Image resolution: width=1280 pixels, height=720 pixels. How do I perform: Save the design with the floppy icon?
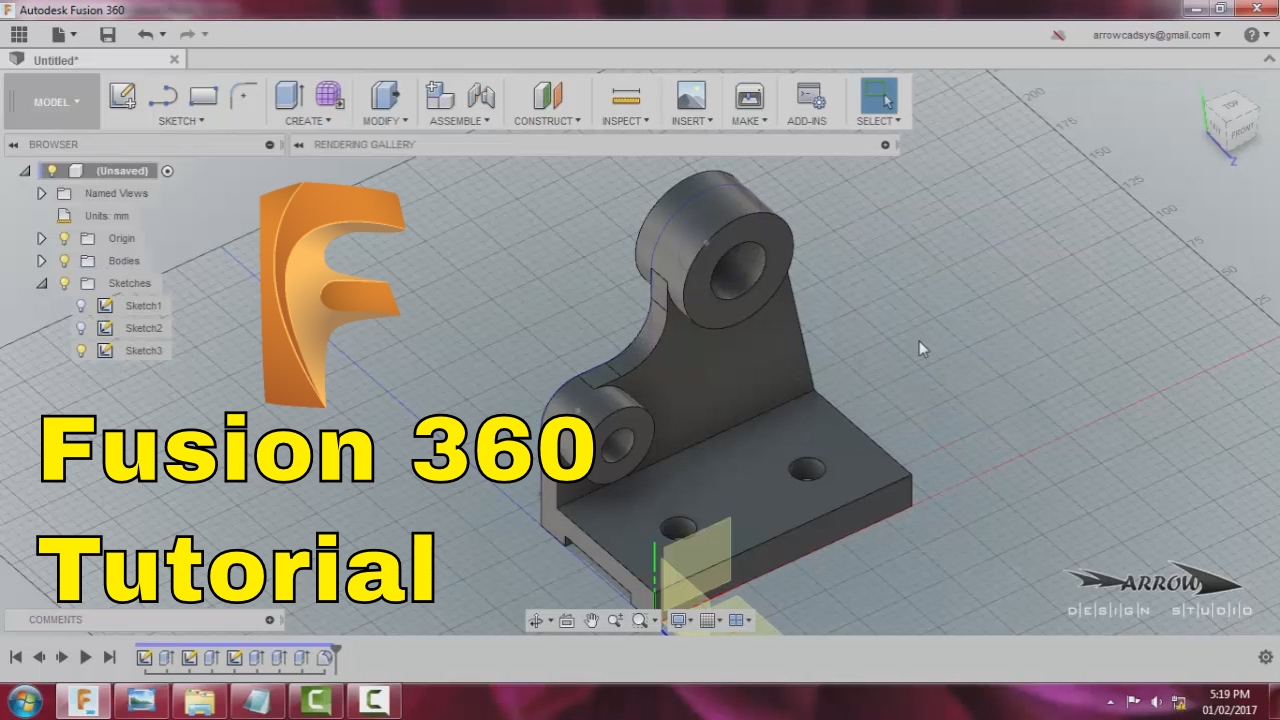click(108, 35)
